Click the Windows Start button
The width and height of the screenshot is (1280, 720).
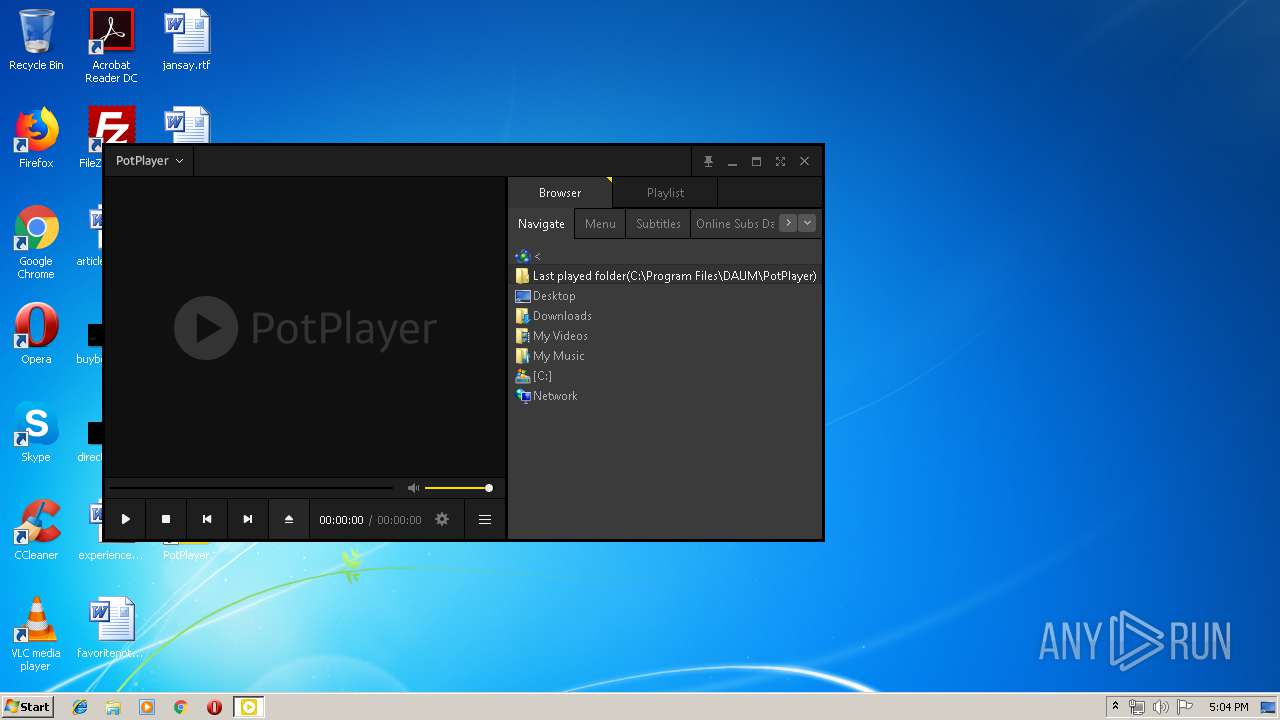(x=28, y=707)
